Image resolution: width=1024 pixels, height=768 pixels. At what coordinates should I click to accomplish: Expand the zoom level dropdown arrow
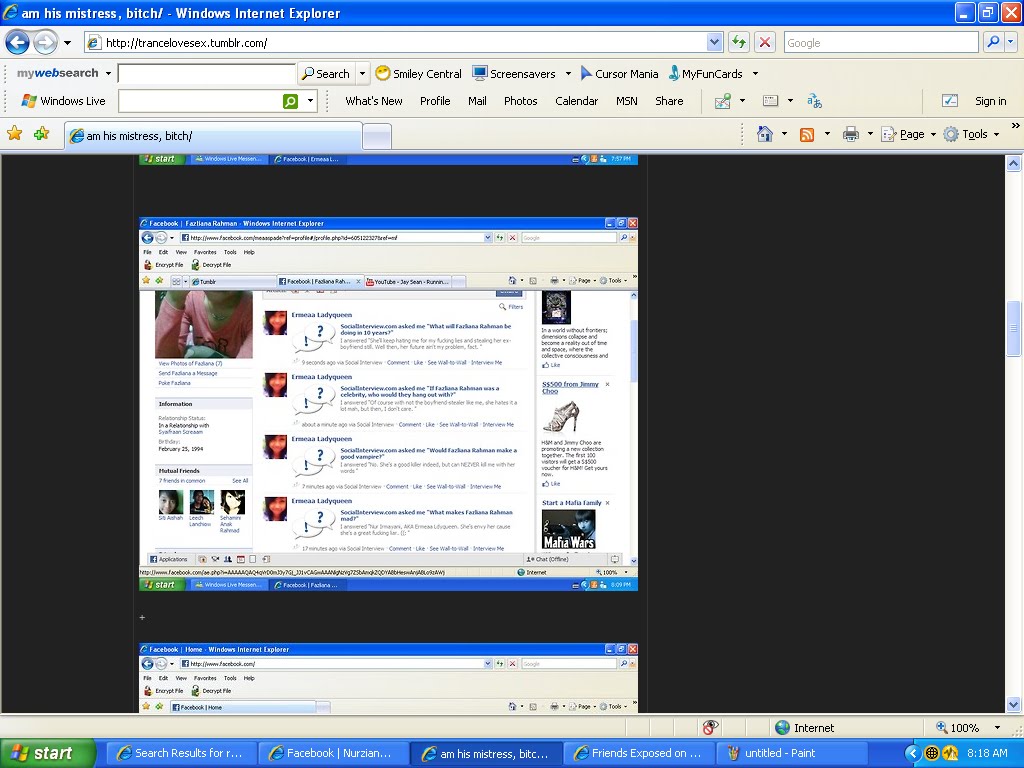pyautogui.click(x=997, y=728)
